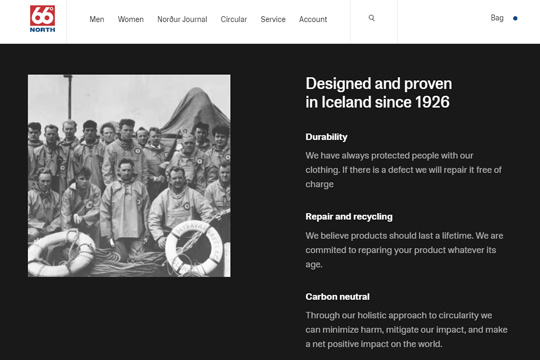Click the 'We believe products should last' paragraph
The image size is (540, 360).
tap(404, 250)
